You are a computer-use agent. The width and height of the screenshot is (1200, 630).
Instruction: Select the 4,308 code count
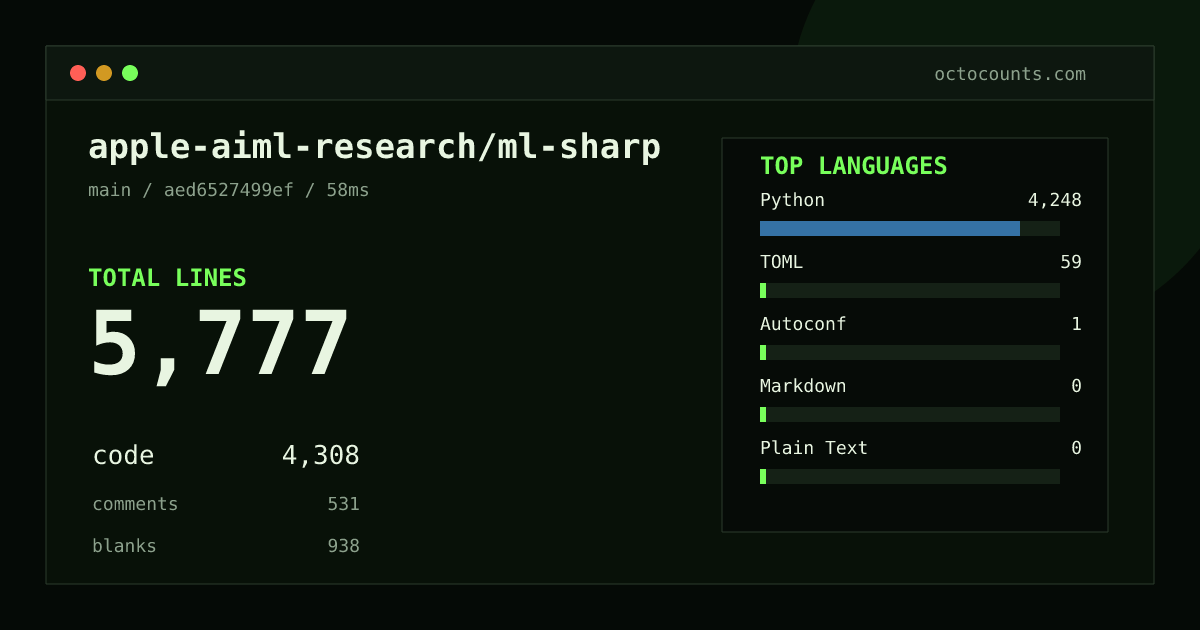point(320,456)
